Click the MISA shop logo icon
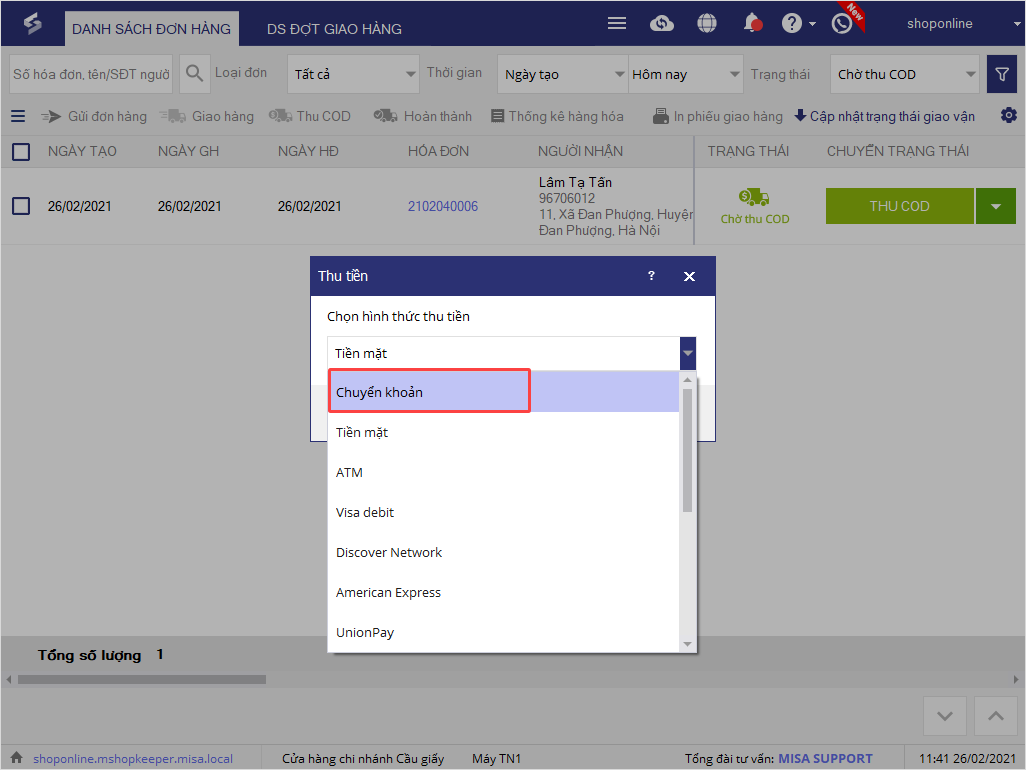Screen dimensions: 1026x770 [x=32, y=24]
